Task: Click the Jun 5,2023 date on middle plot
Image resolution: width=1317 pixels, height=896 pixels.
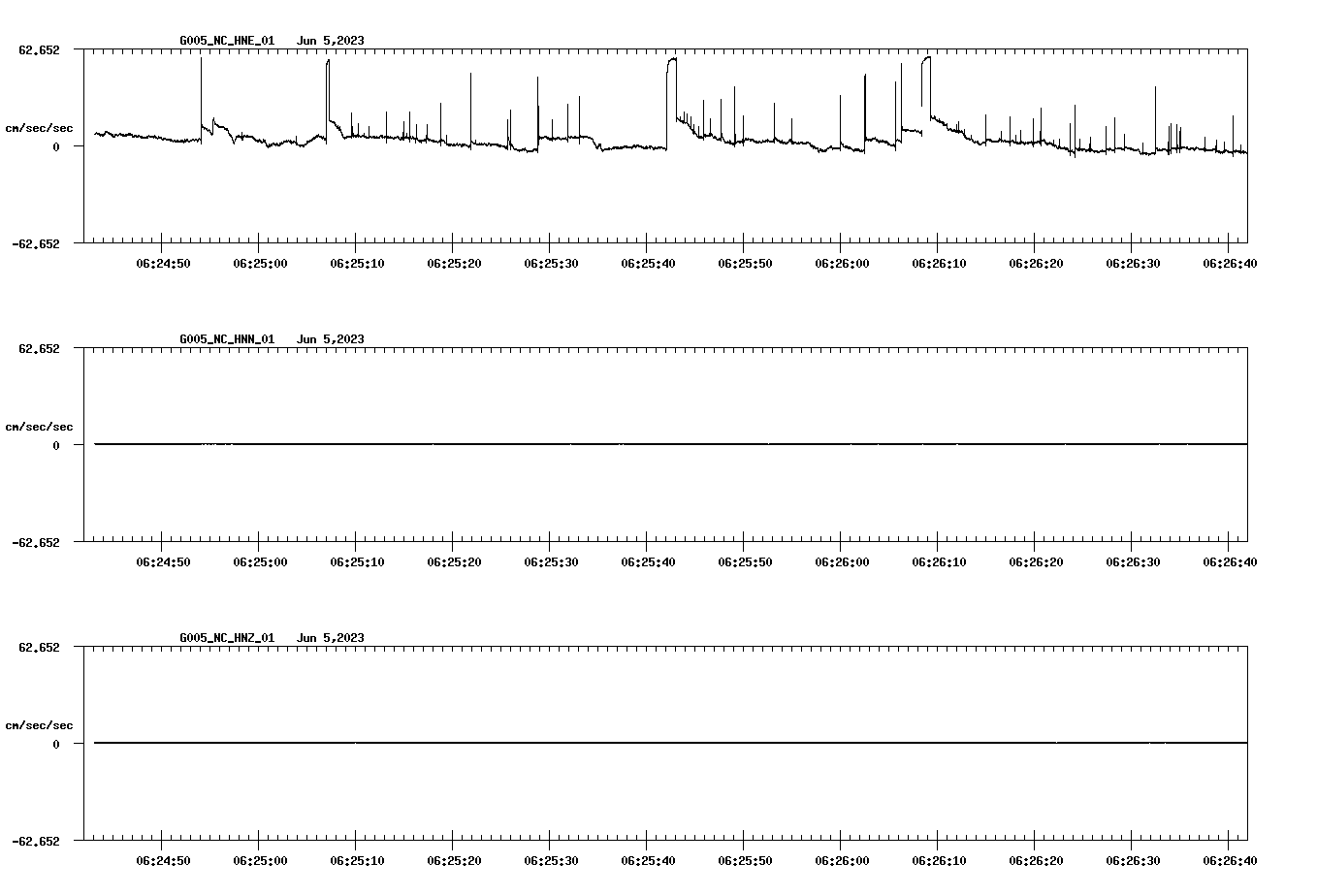Action: click(x=331, y=339)
